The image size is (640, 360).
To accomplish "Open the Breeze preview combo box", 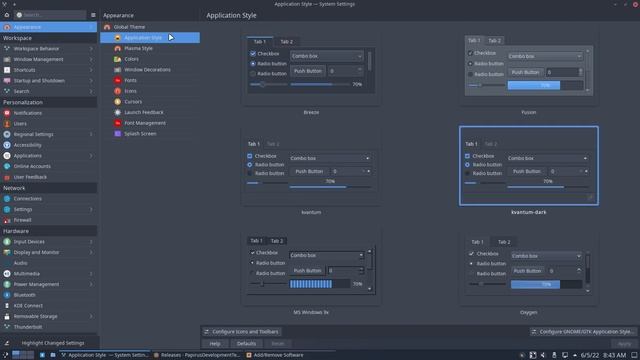I will 327,56.
